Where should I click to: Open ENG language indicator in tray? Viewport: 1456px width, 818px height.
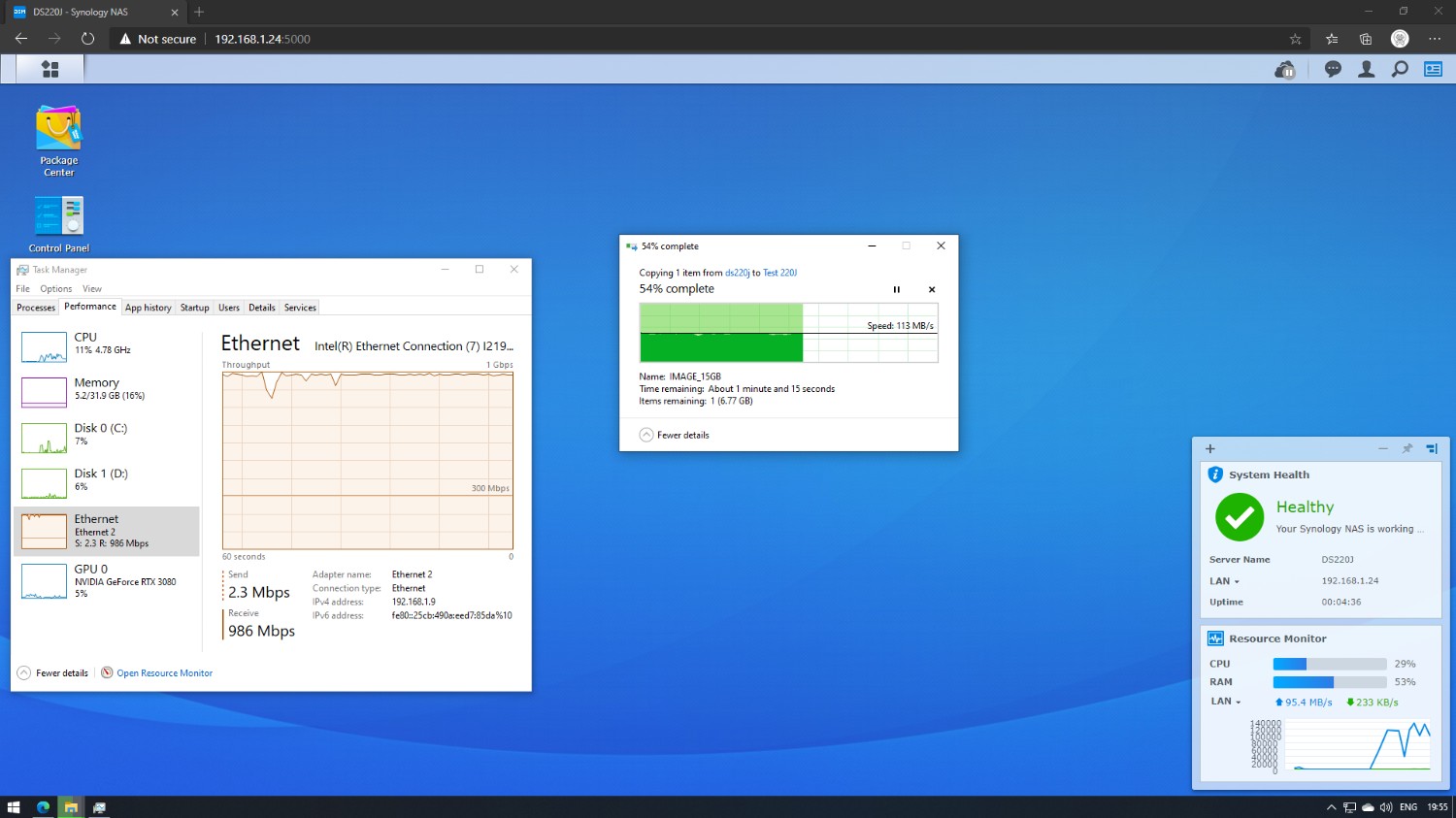click(1408, 807)
